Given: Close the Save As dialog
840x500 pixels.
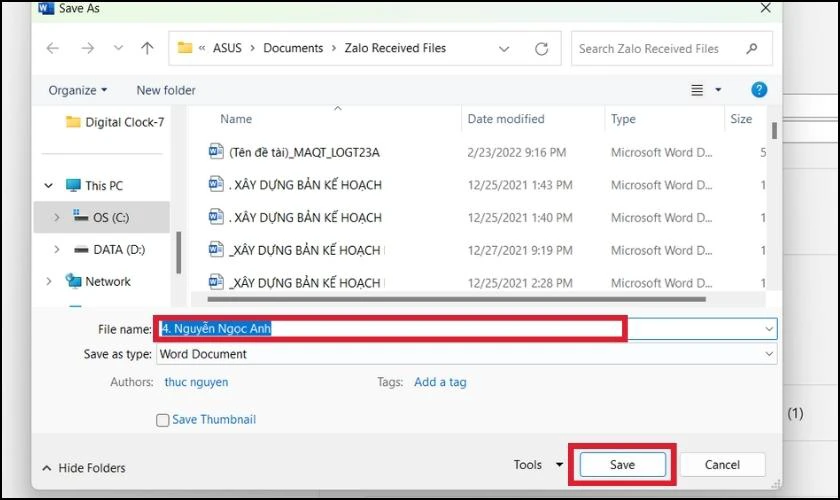Looking at the screenshot, I should pos(766,8).
